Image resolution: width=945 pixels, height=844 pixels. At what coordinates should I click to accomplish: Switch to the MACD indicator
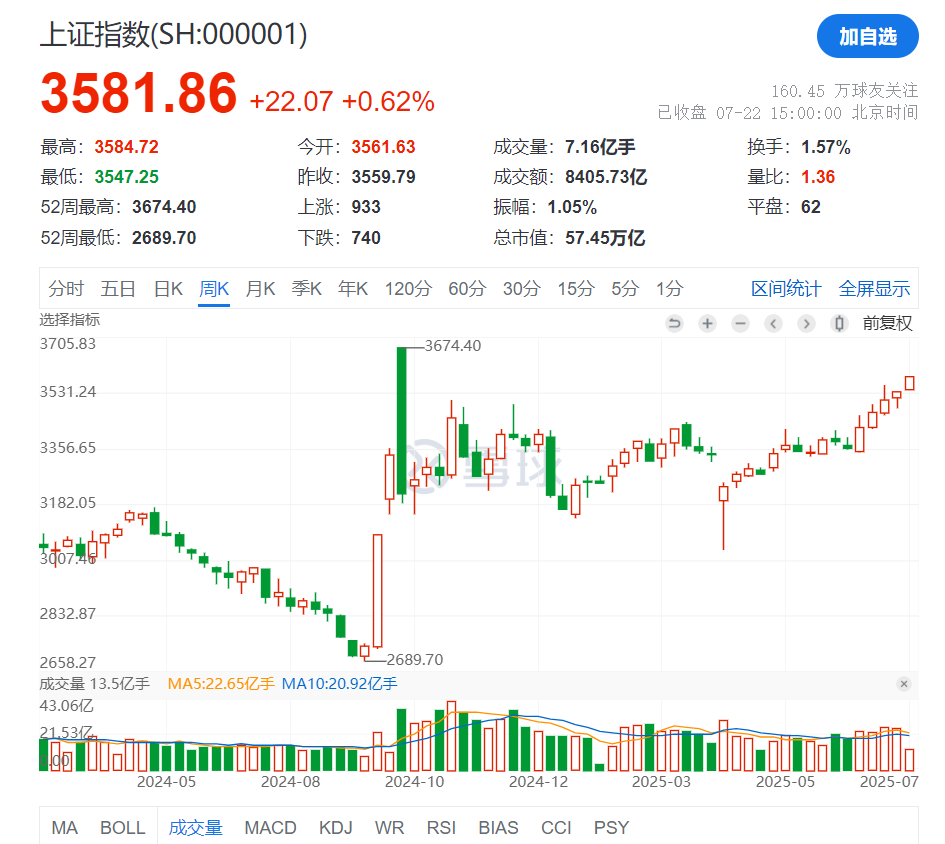[x=271, y=828]
